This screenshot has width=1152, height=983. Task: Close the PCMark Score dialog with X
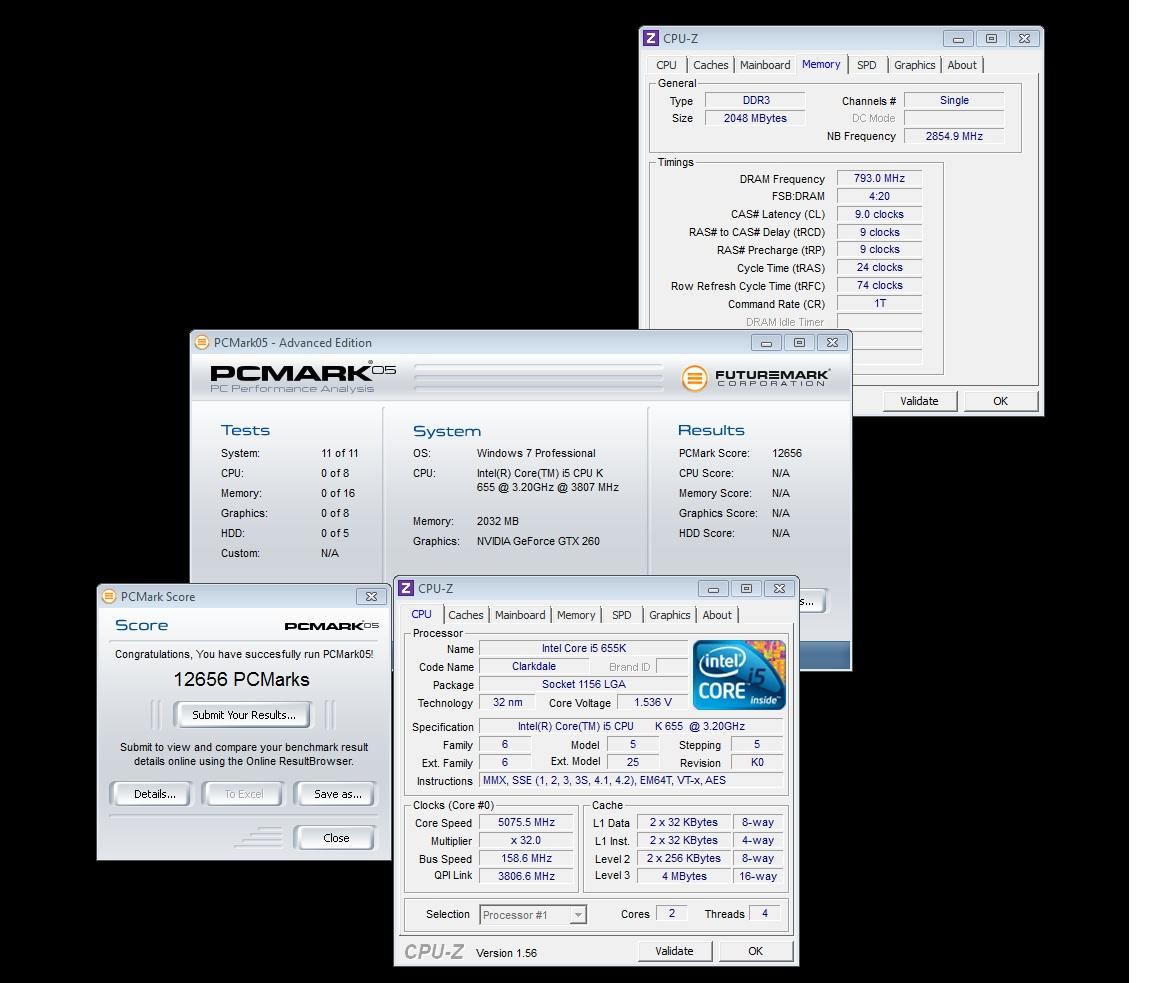[x=371, y=597]
